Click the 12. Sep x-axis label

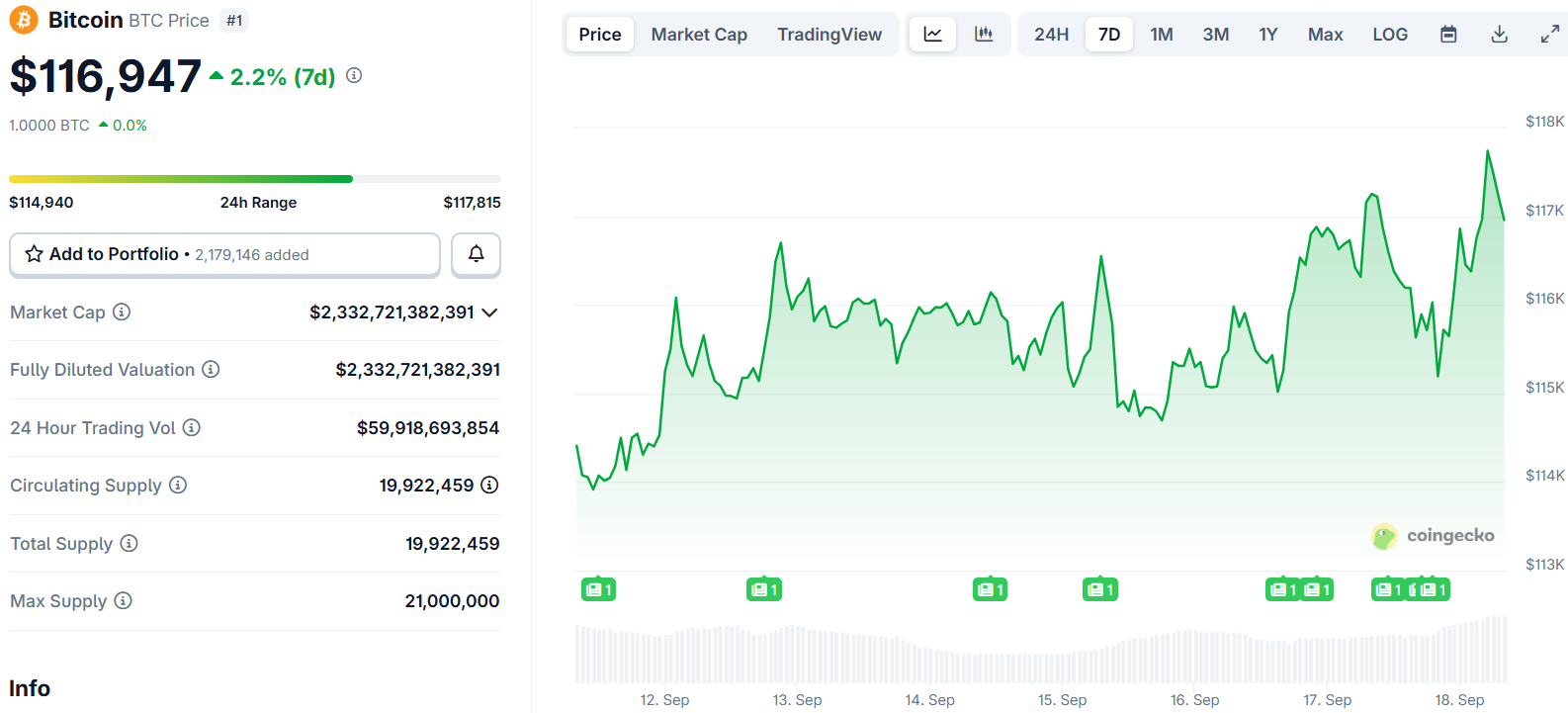tap(664, 700)
